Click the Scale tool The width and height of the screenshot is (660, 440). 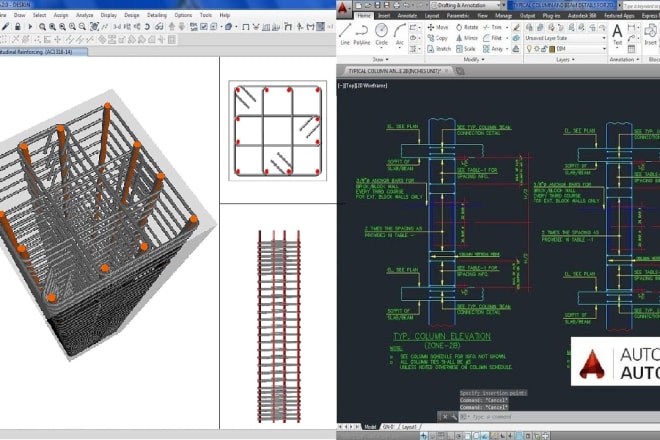466,49
